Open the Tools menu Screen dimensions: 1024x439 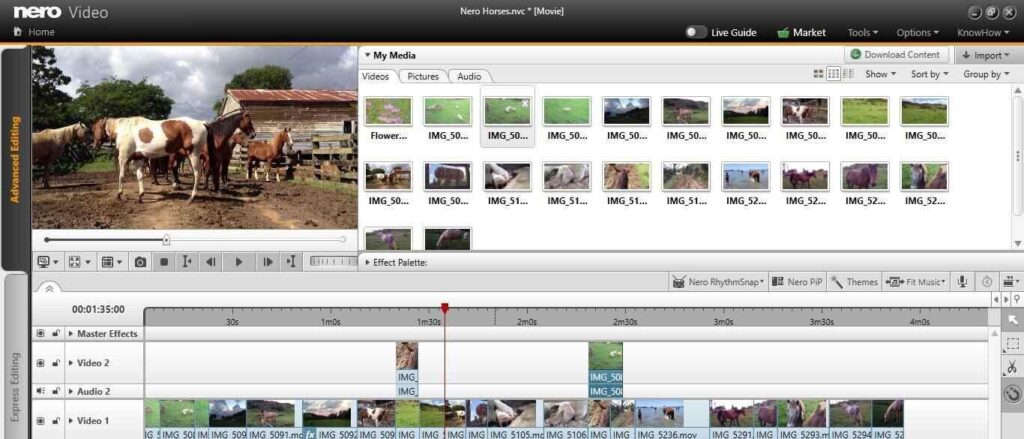862,32
